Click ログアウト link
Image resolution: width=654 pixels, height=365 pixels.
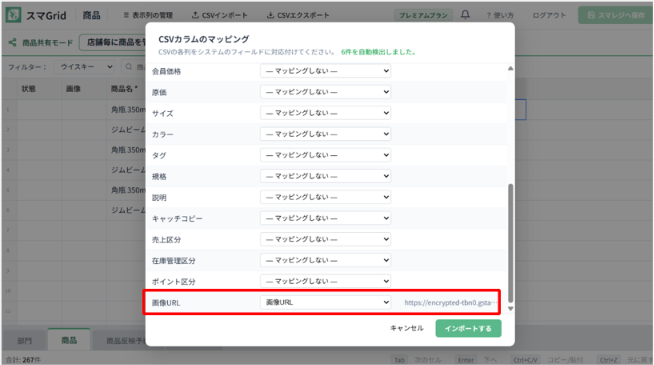[x=549, y=15]
